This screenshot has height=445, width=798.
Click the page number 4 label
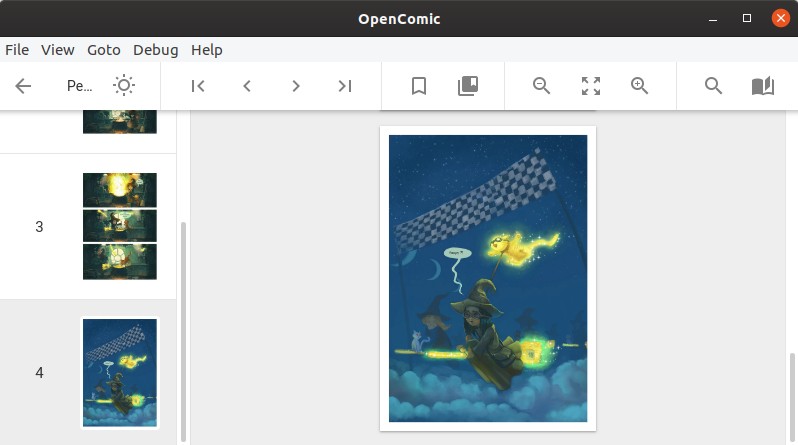(x=39, y=373)
